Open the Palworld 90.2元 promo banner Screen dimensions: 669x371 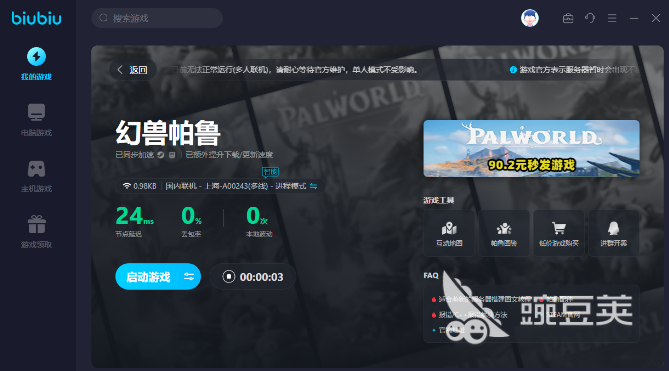tap(531, 148)
